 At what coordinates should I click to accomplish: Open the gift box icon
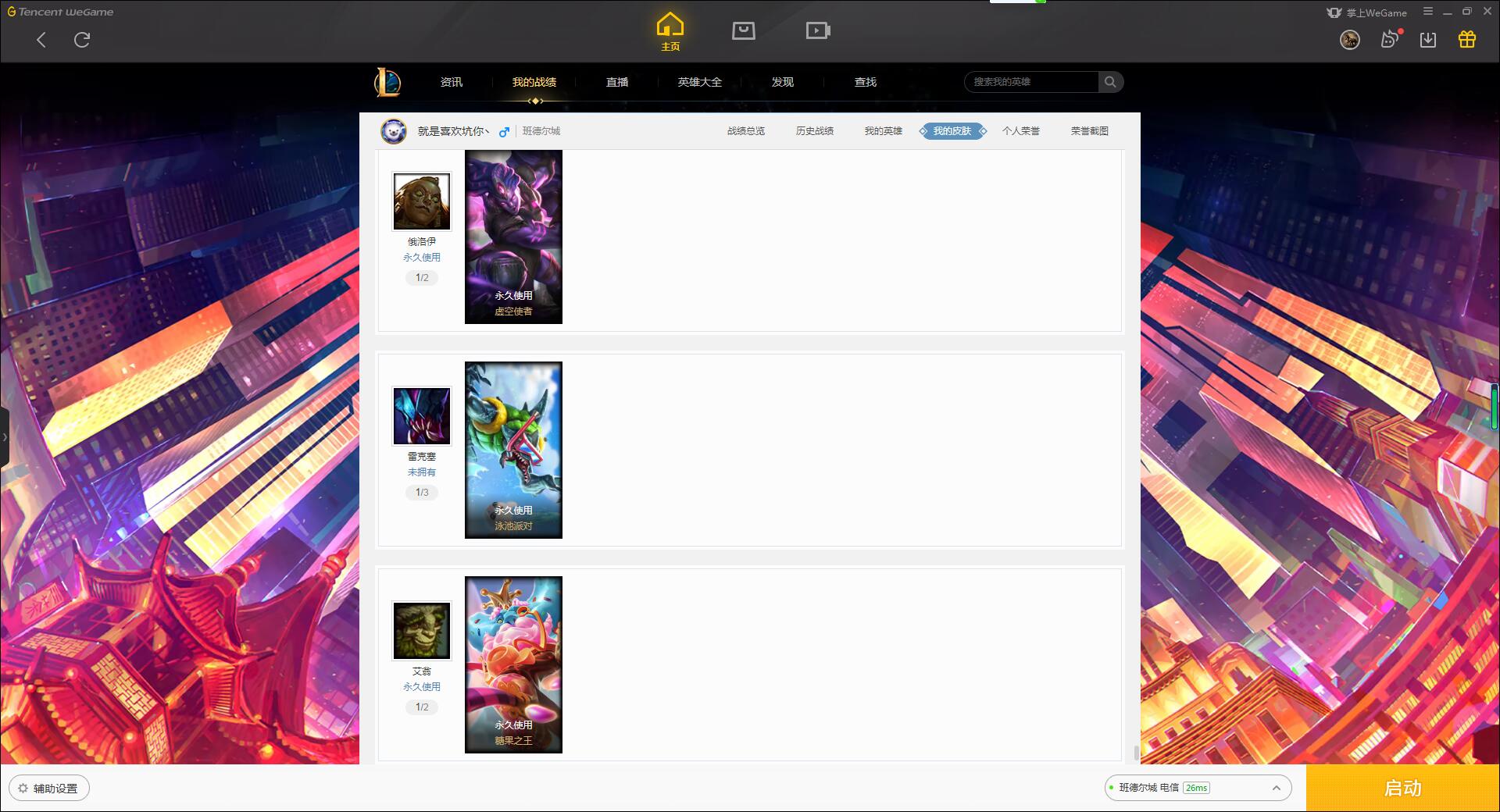pos(1467,40)
